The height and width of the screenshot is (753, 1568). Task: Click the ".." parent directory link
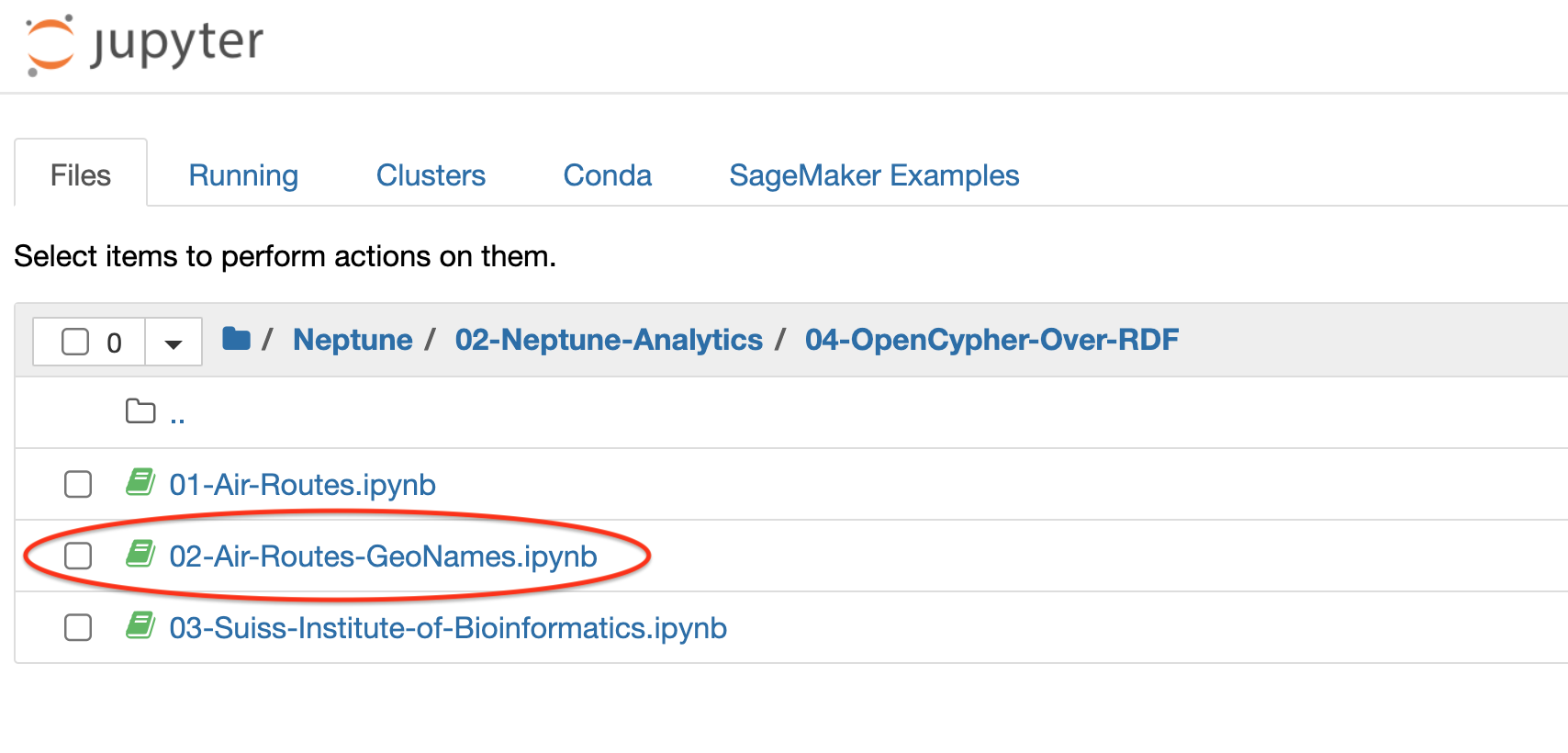coord(177,416)
